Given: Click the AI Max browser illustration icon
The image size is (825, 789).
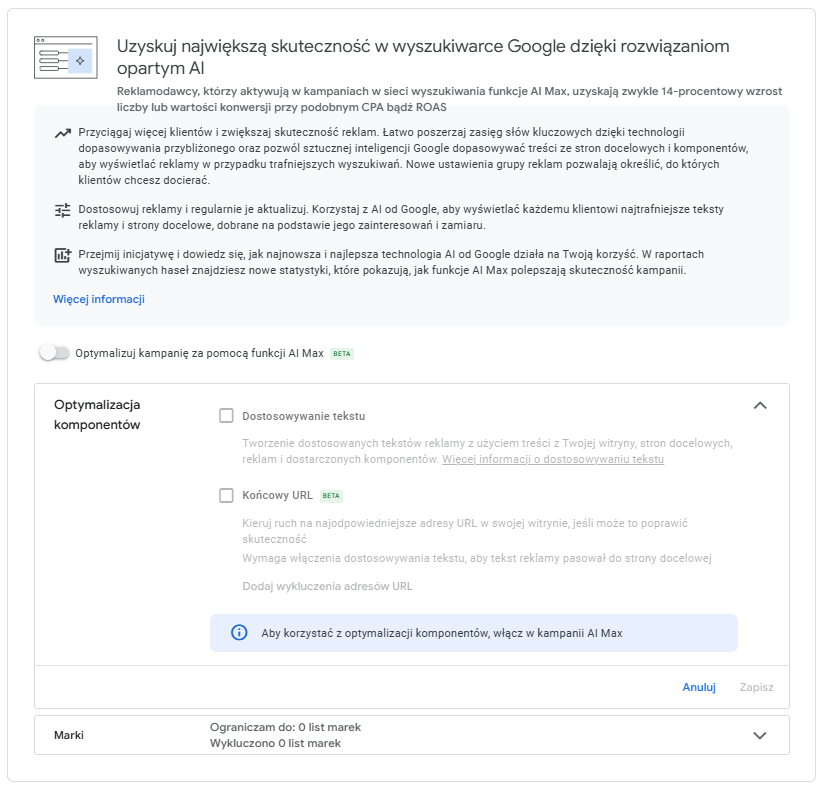Looking at the screenshot, I should click(66, 58).
